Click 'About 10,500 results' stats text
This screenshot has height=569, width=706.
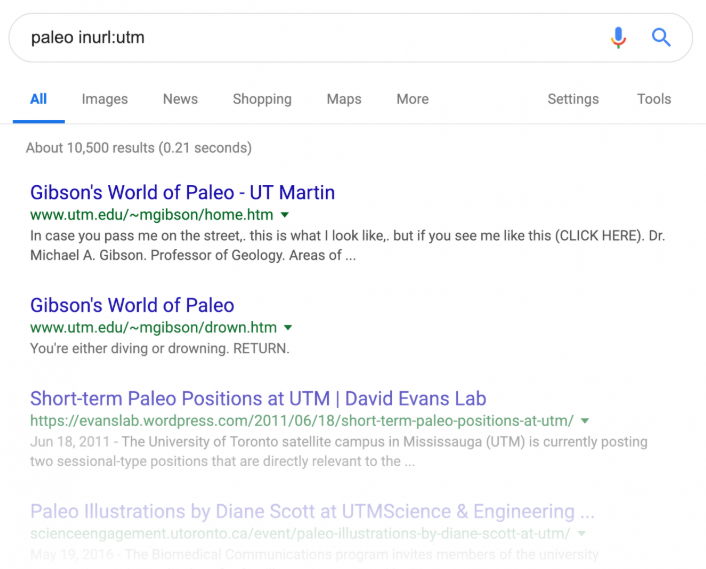139,148
